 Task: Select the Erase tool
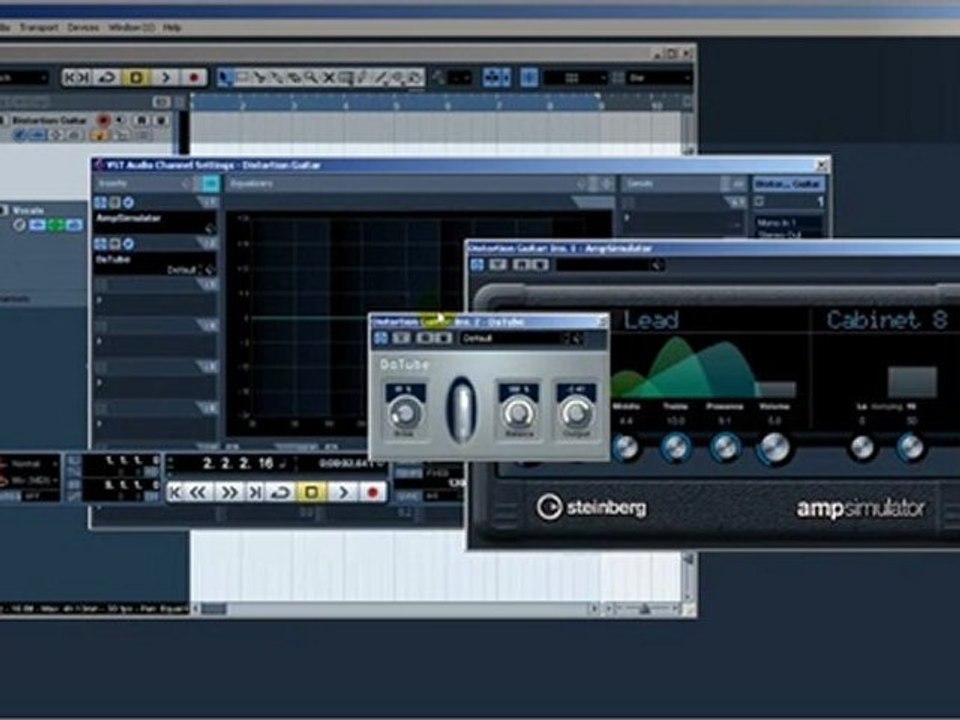coord(294,78)
